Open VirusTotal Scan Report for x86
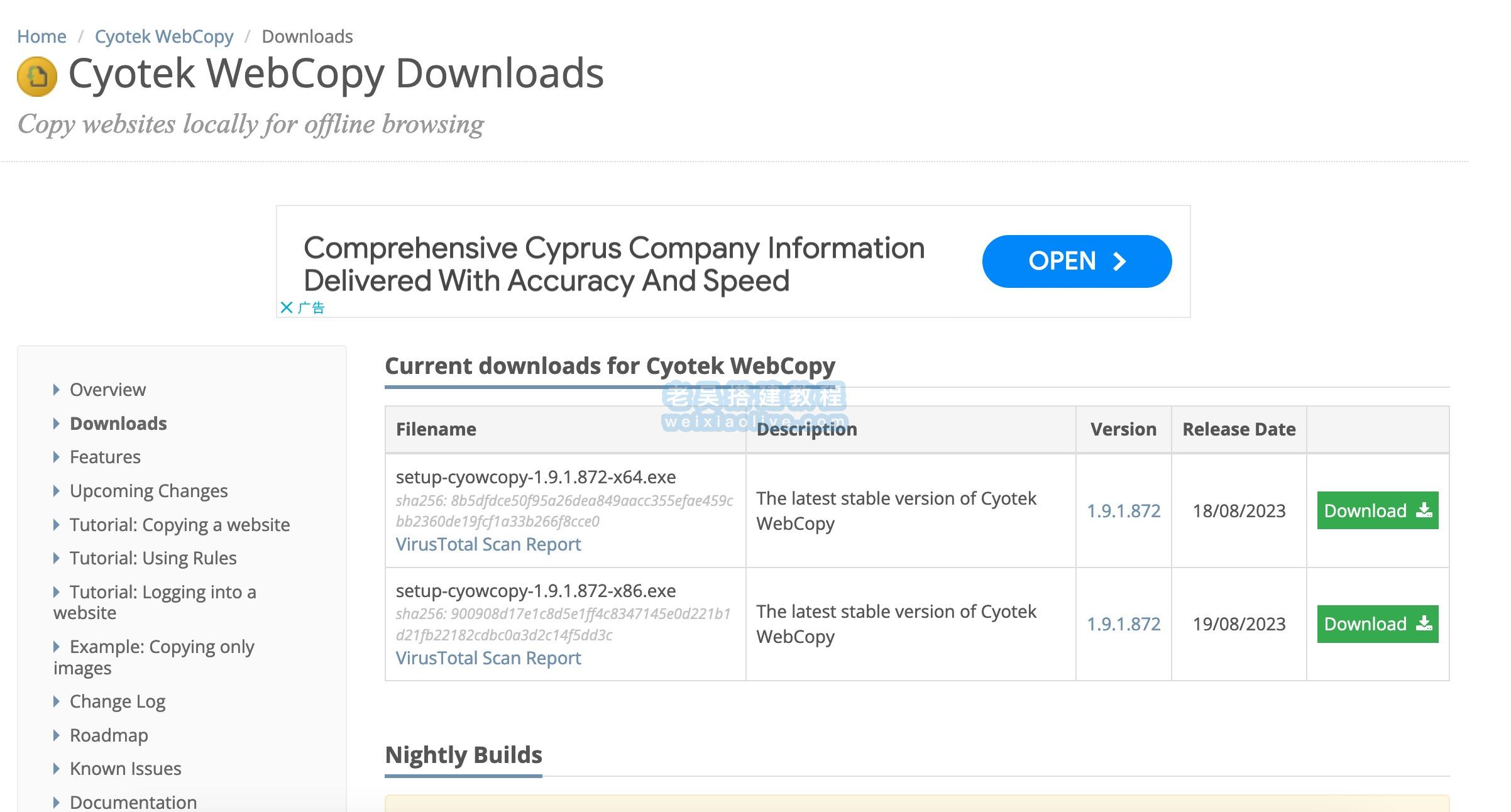Viewport: 1511px width, 812px height. click(488, 657)
